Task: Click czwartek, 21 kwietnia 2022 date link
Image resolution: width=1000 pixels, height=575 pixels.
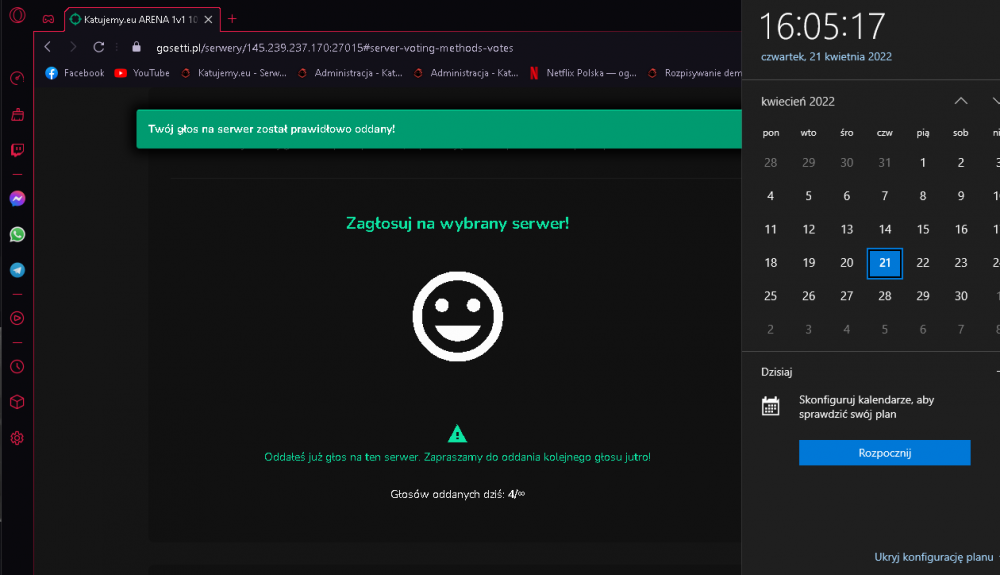Action: click(827, 57)
